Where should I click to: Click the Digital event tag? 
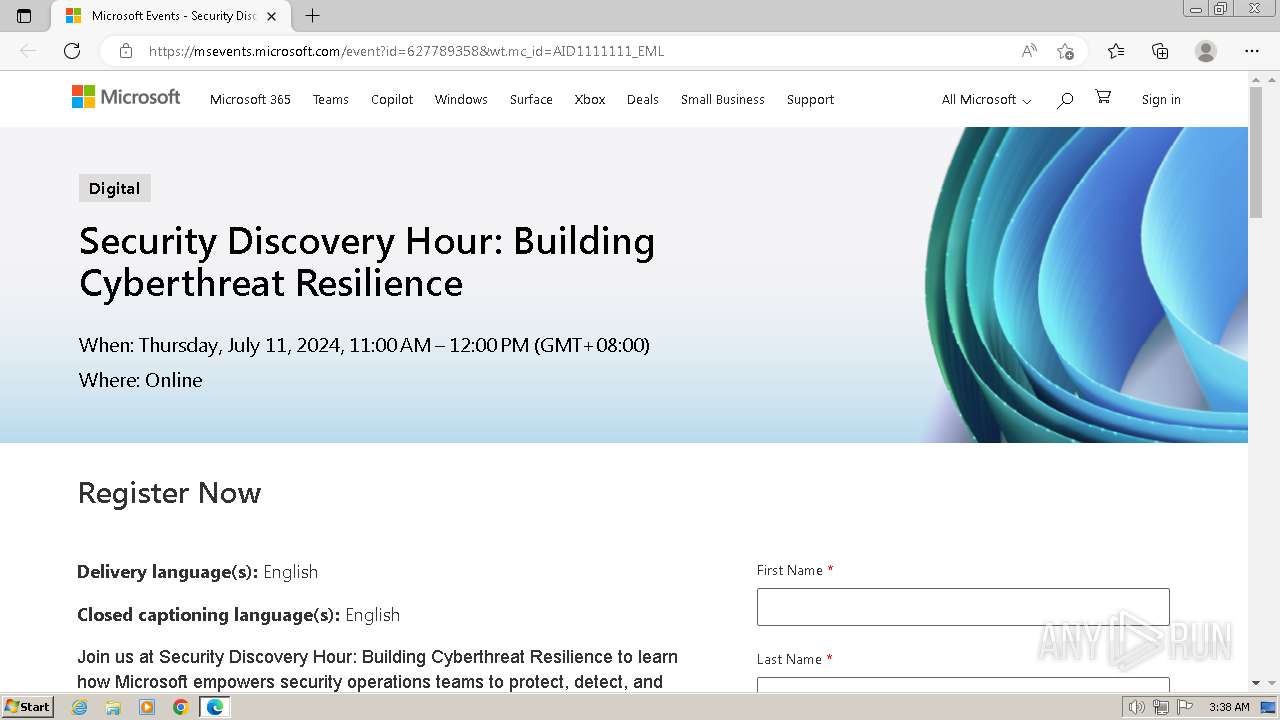115,188
